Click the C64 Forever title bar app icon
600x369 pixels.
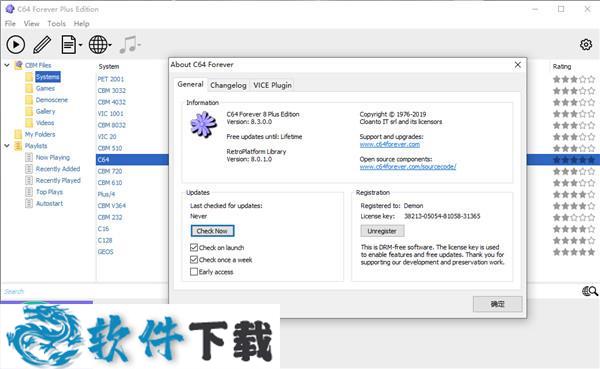click(10, 9)
